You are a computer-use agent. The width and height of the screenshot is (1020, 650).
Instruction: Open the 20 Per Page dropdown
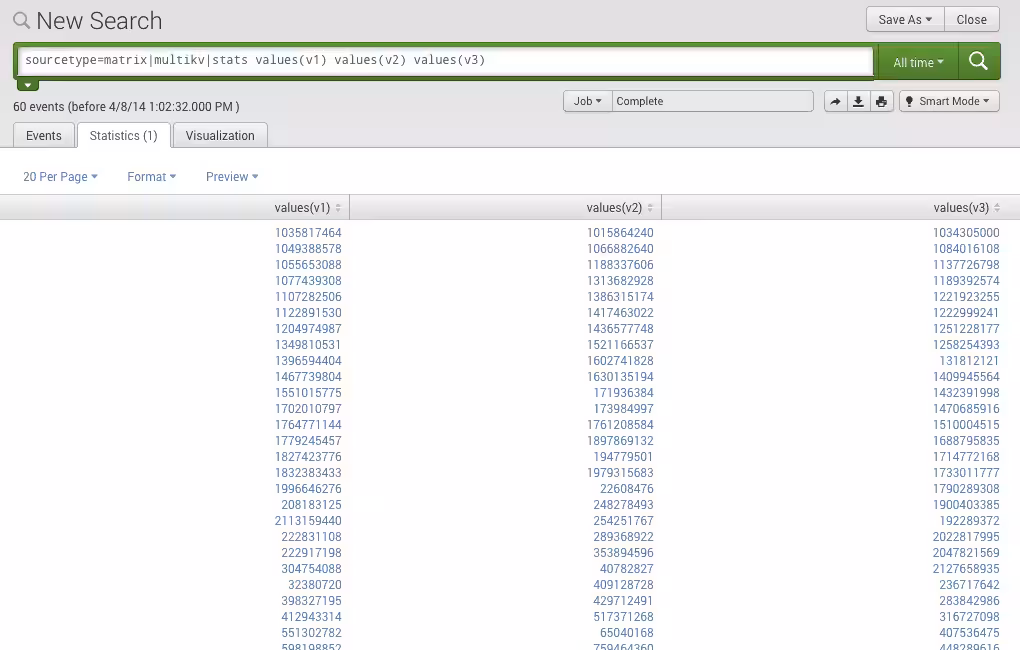click(58, 176)
